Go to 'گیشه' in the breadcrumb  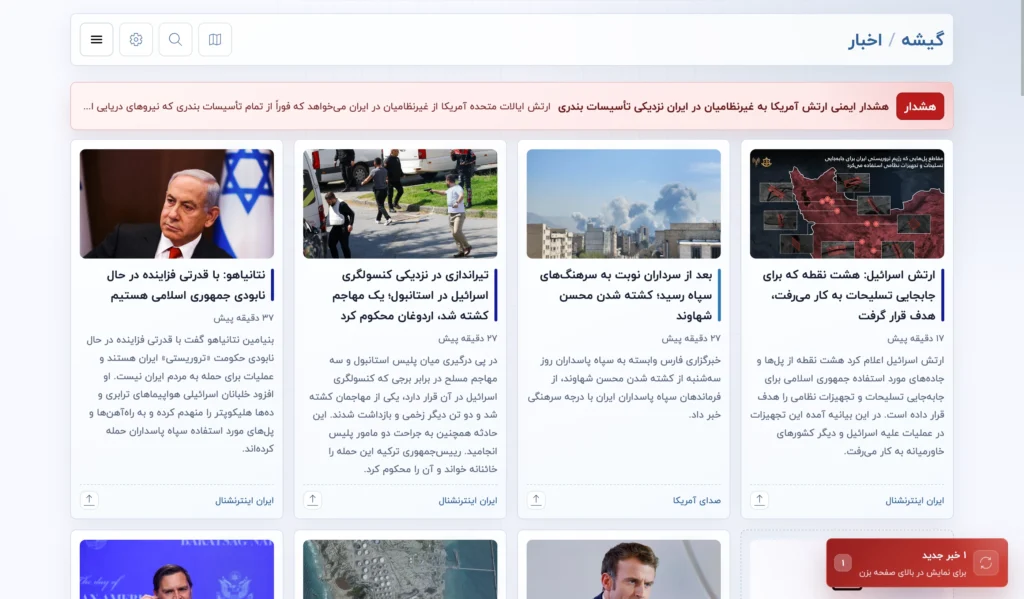(x=922, y=40)
